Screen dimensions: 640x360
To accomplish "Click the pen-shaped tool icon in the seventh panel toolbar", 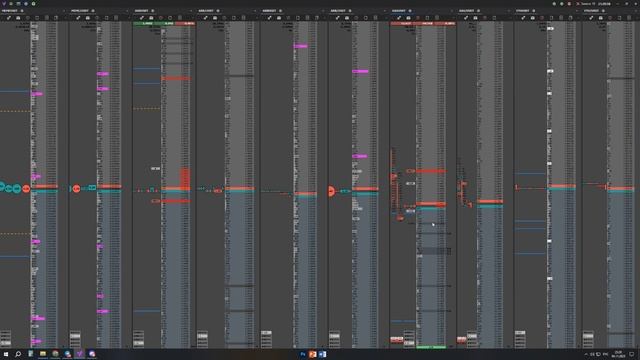I will click(399, 18).
